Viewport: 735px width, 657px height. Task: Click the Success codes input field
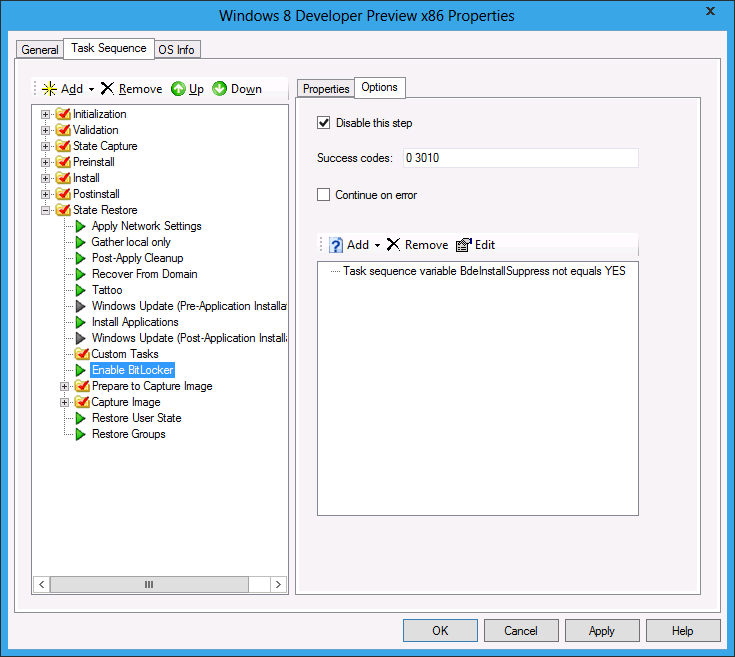521,158
